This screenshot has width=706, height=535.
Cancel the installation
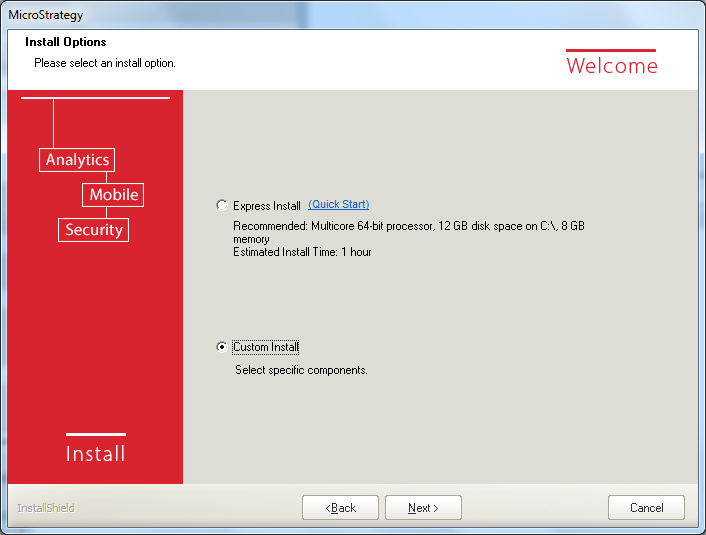point(646,508)
